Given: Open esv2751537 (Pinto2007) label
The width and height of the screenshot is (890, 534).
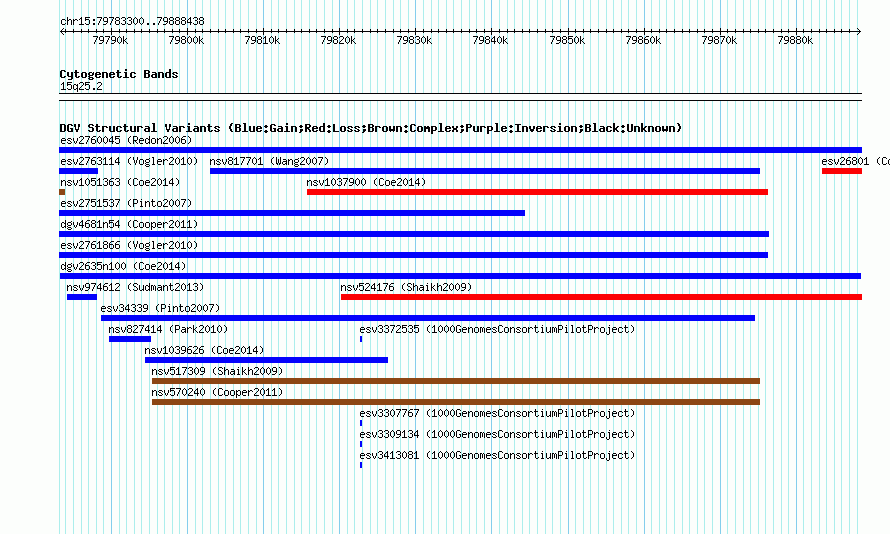Looking at the screenshot, I should [x=126, y=203].
